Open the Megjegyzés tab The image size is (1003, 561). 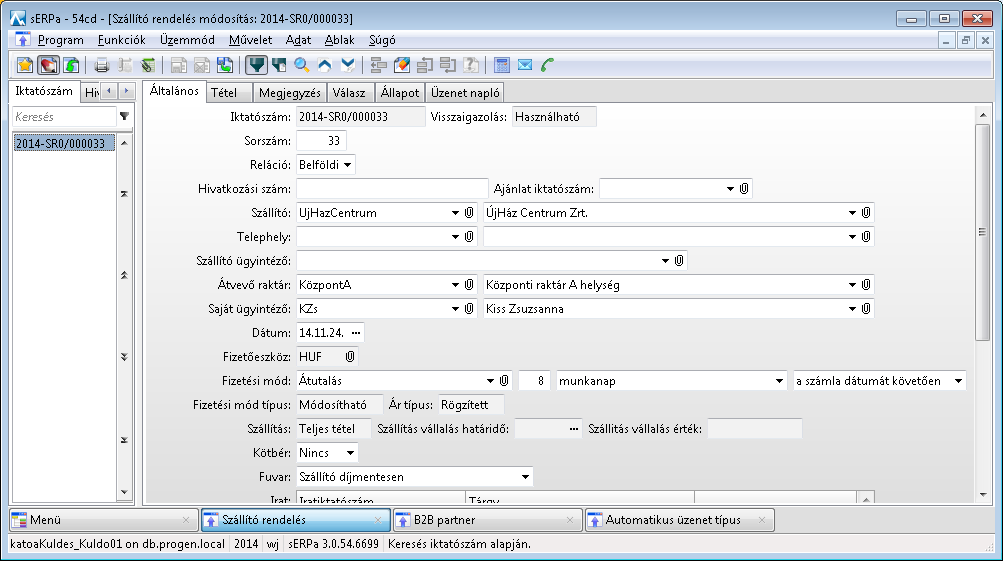(288, 93)
